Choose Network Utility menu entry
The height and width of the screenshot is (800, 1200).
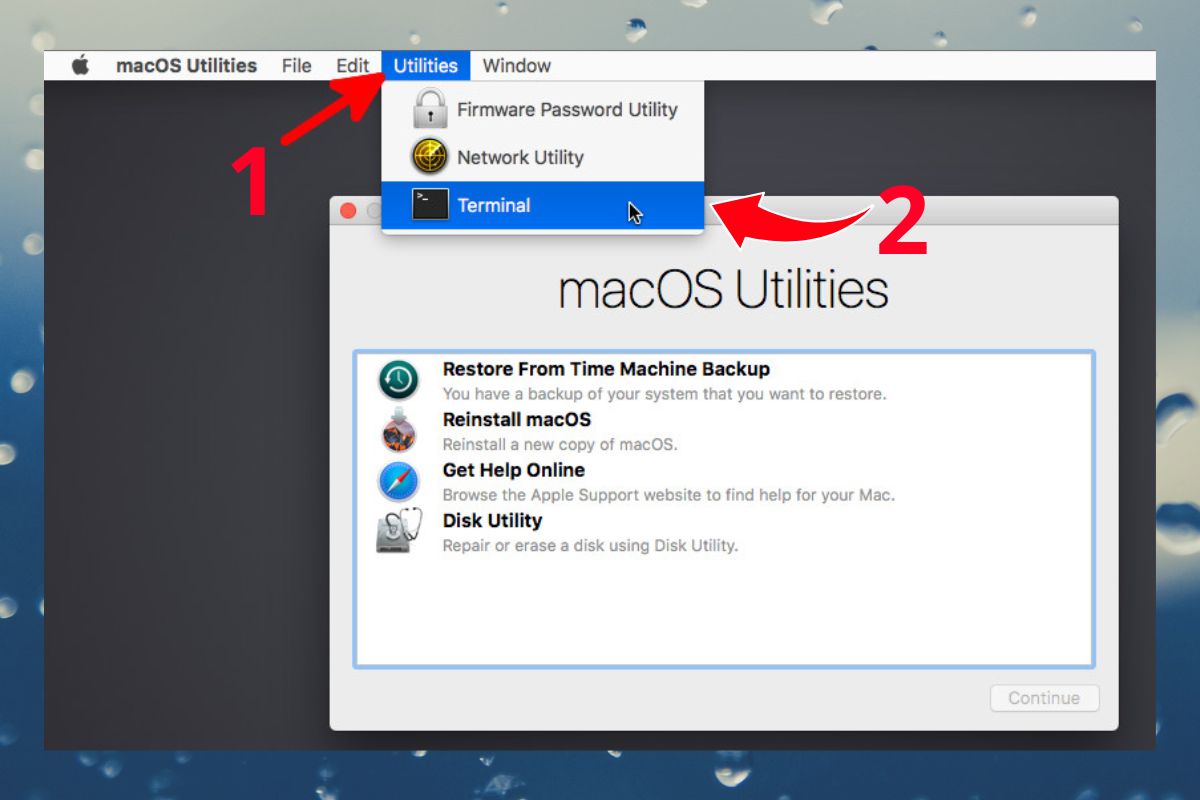543,157
